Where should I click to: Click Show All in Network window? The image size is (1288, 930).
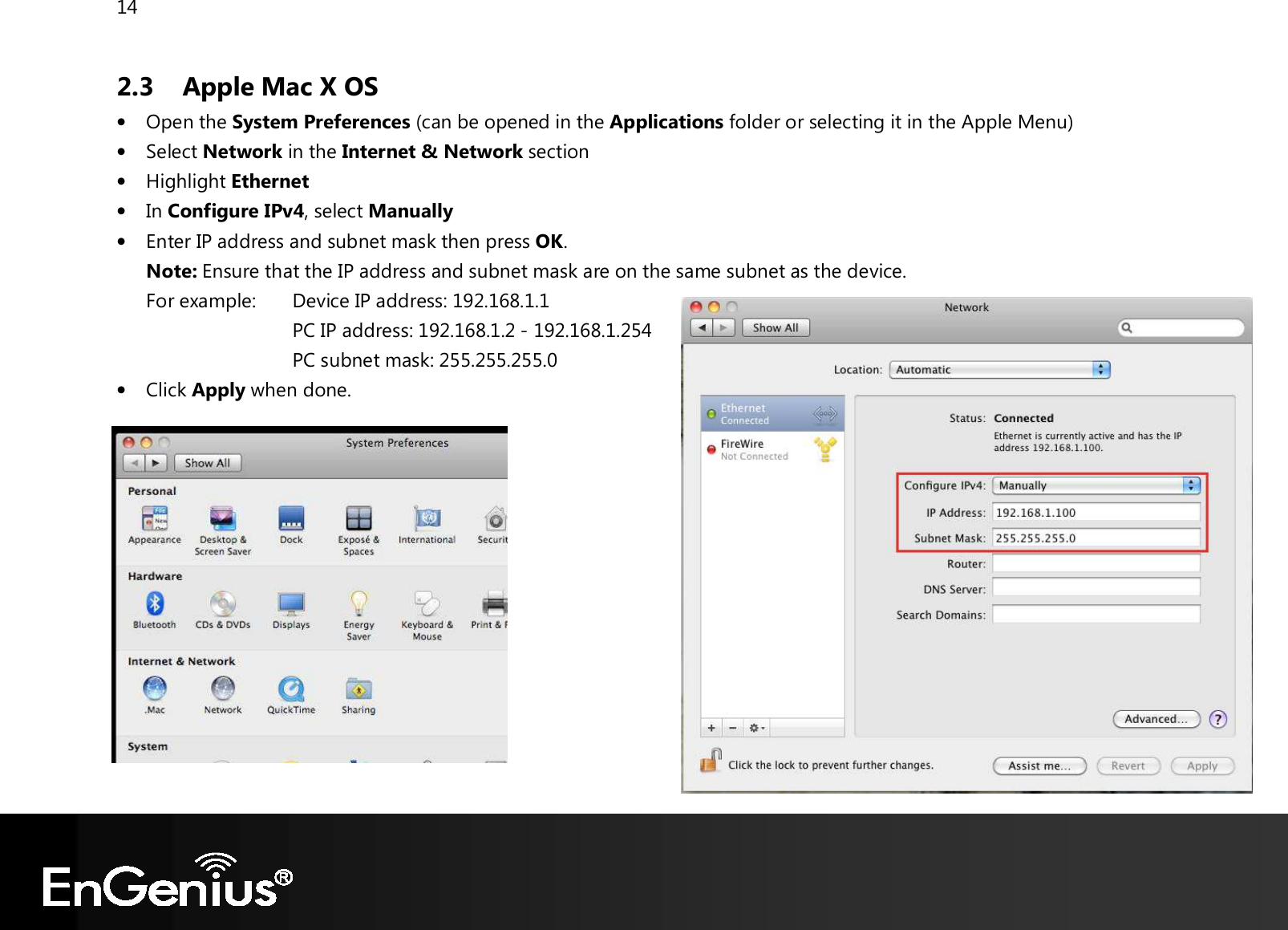[776, 327]
